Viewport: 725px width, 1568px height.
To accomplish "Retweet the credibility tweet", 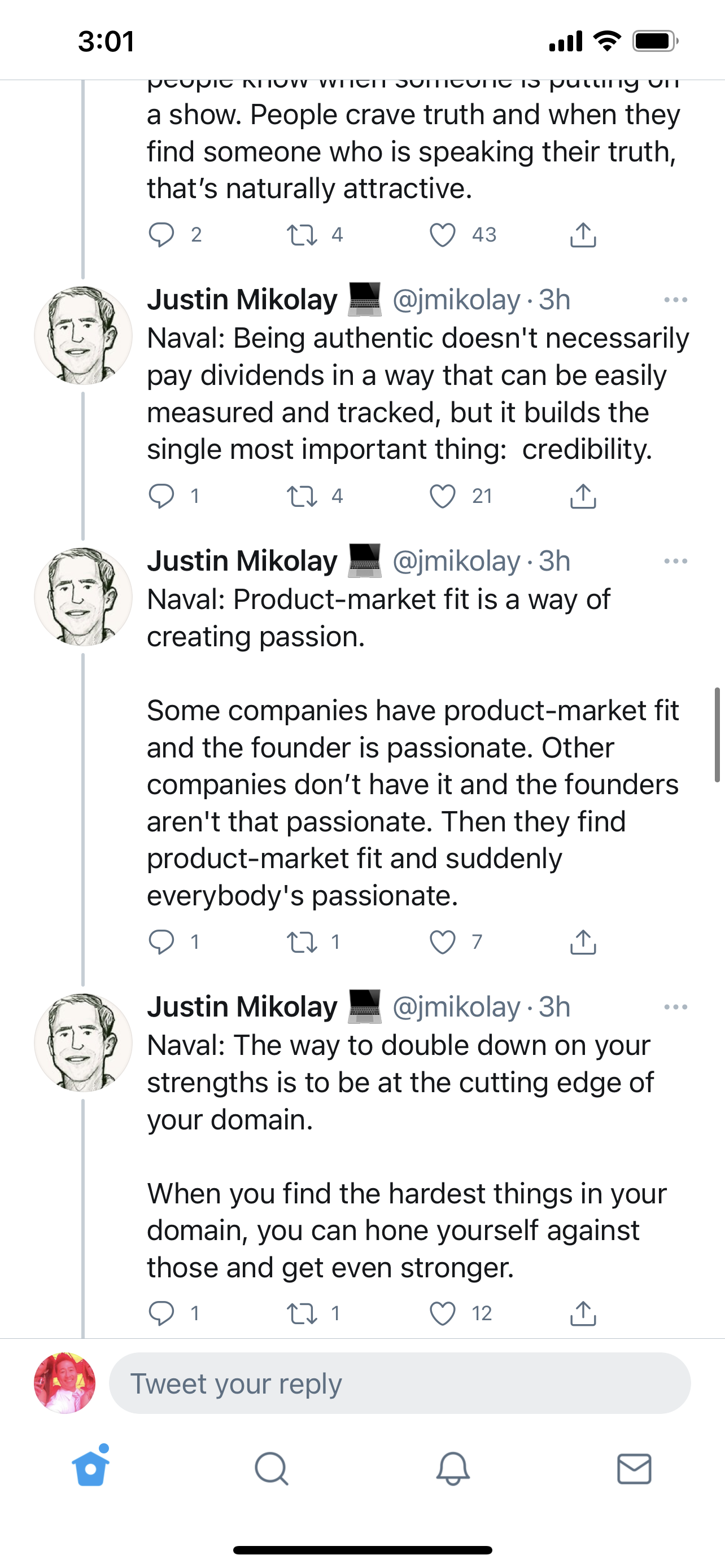I will [x=302, y=496].
